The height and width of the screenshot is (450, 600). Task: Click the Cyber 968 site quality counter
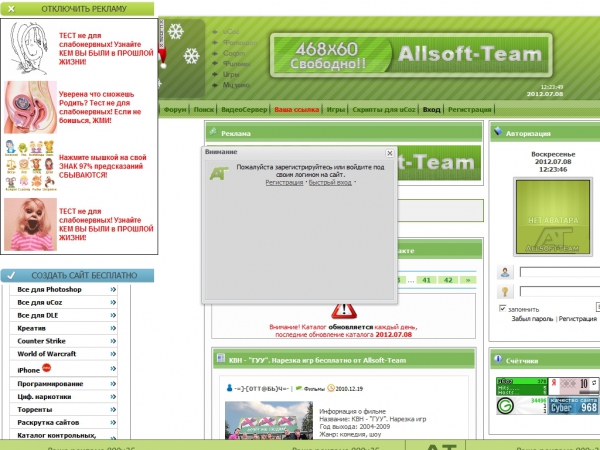573,406
